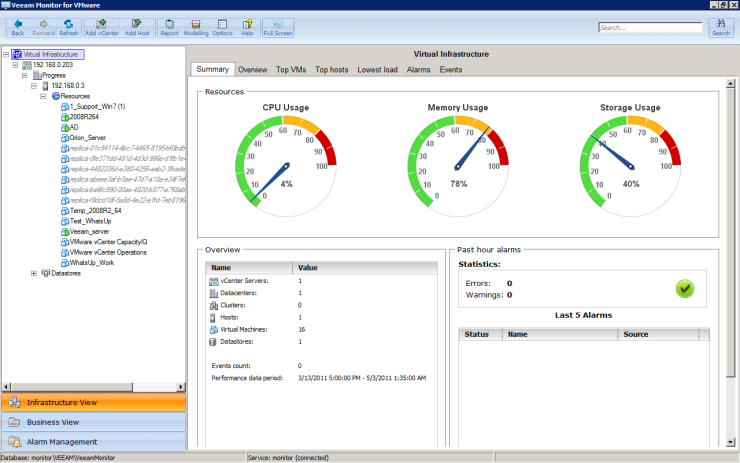Select the AD VM icon
Image resolution: width=740 pixels, height=463 pixels.
point(65,127)
